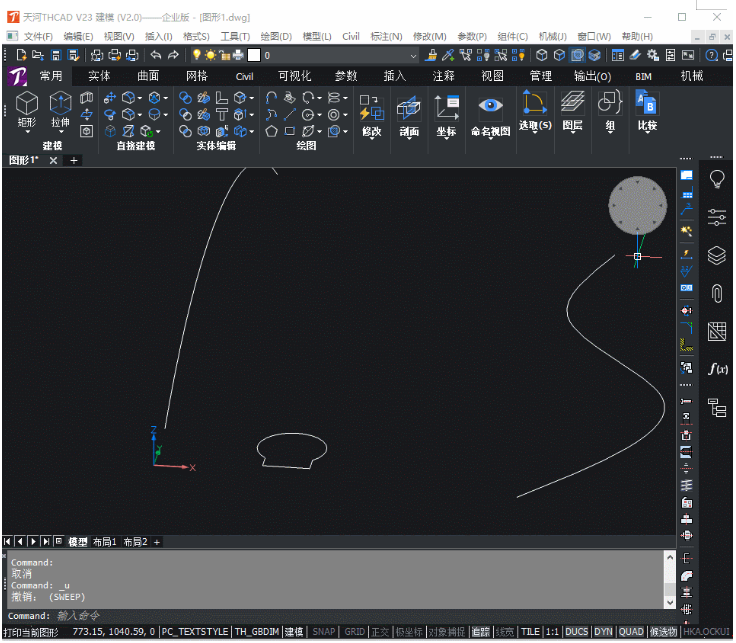
Task: Open the 绘图(D) menu
Action: [x=276, y=37]
